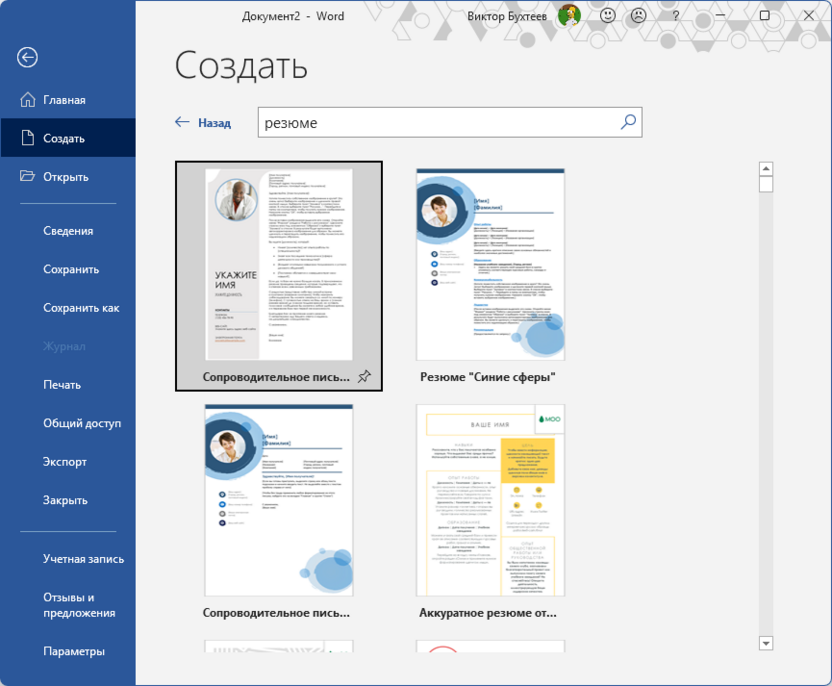The height and width of the screenshot is (686, 832).
Task: Open the Сведения menu entry
Action: [66, 230]
